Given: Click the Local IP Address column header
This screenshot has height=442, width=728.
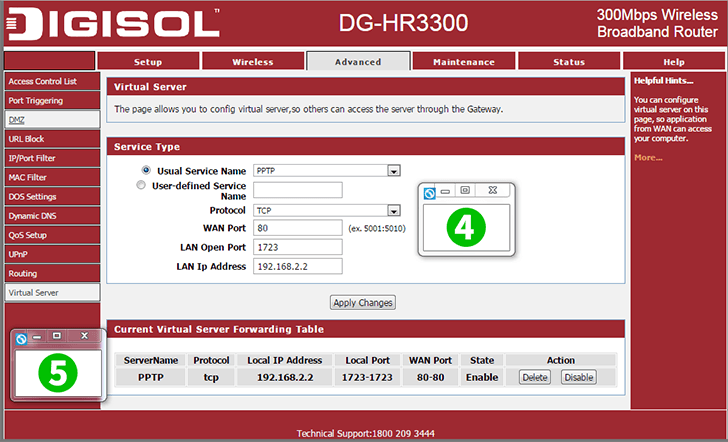Looking at the screenshot, I should pos(285,360).
